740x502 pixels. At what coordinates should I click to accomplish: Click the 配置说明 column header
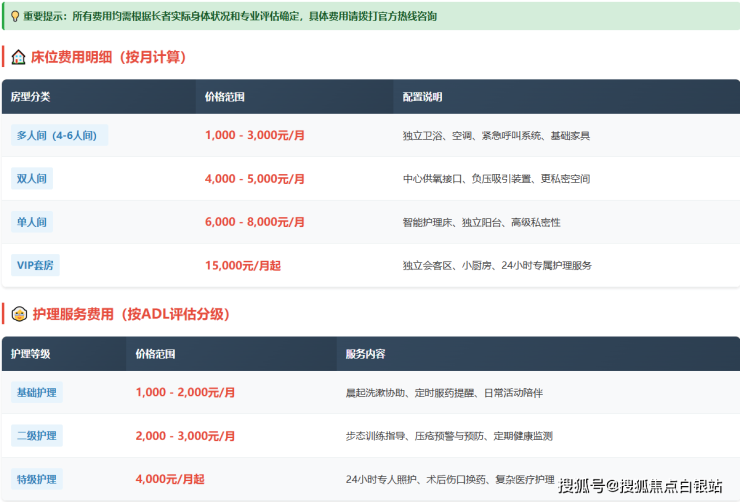pyautogui.click(x=422, y=97)
